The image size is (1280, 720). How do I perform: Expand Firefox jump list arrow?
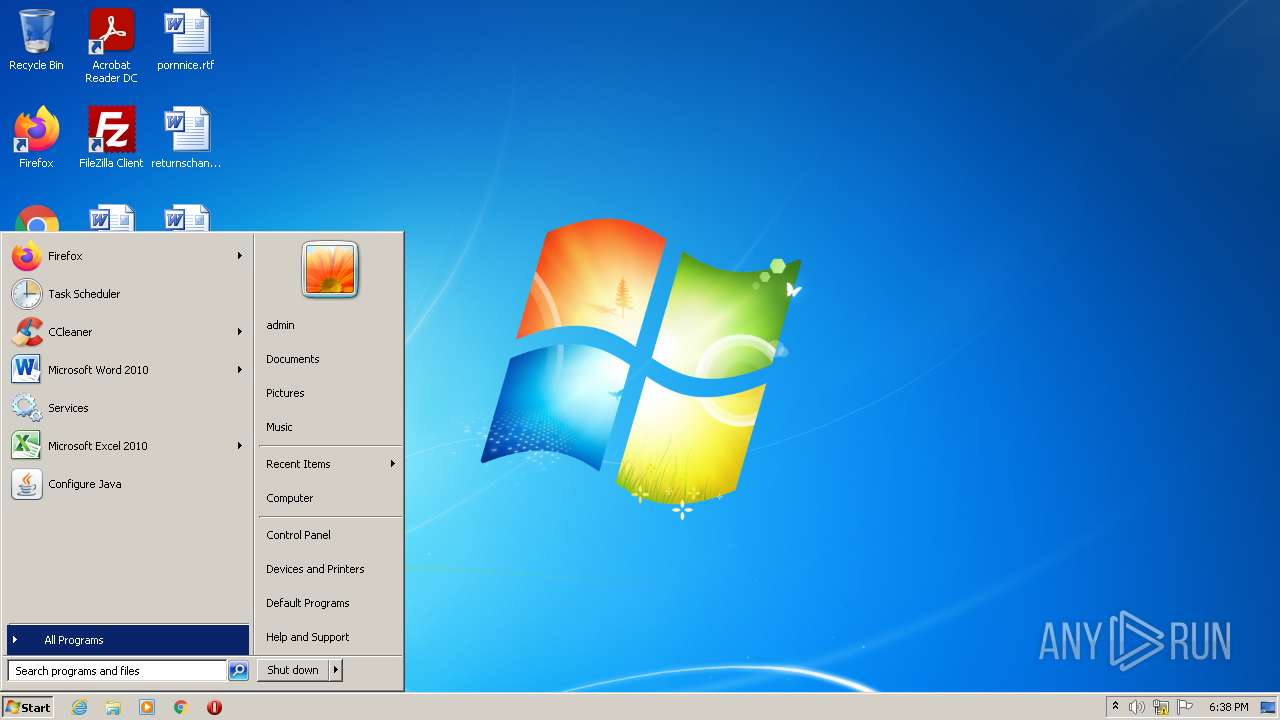[x=240, y=256]
